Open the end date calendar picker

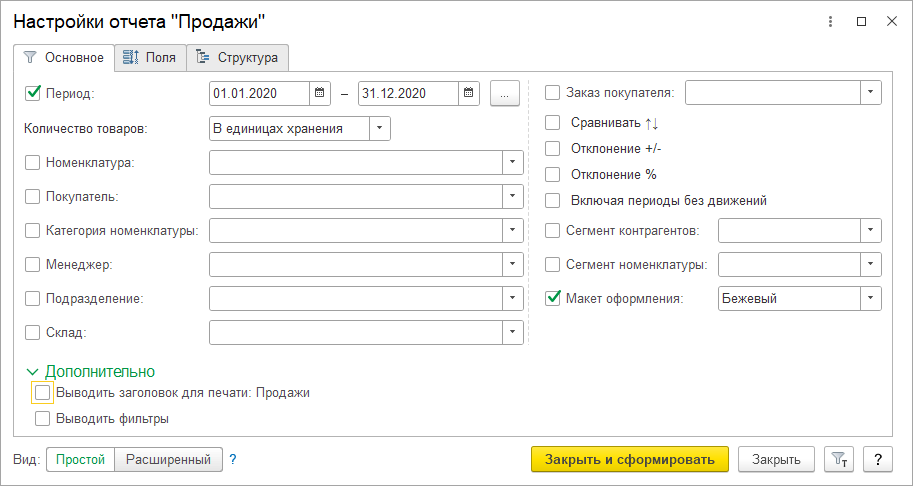click(470, 93)
